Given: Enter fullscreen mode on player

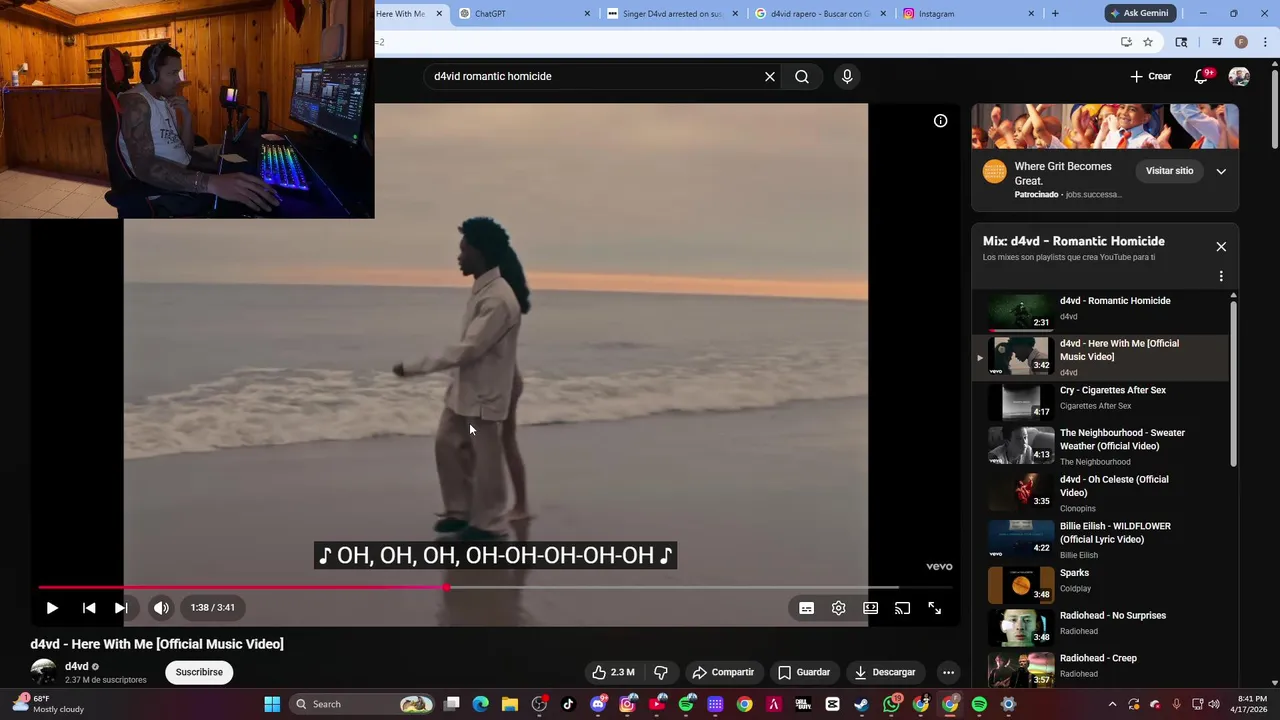Looking at the screenshot, I should 934,608.
